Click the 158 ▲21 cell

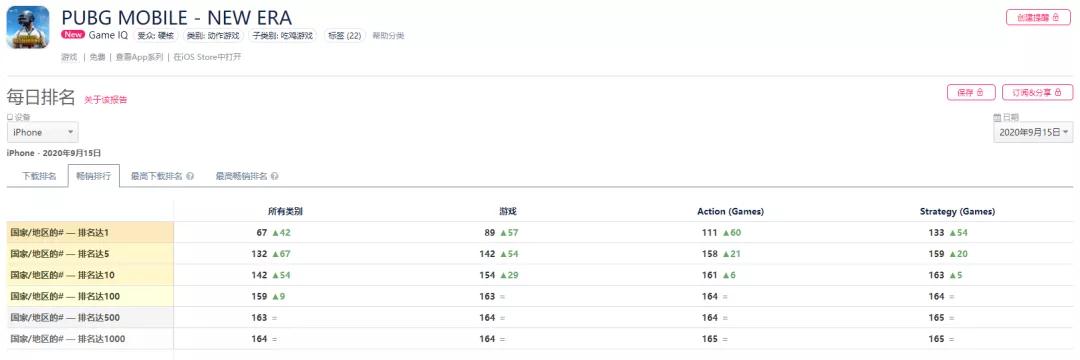pos(721,254)
